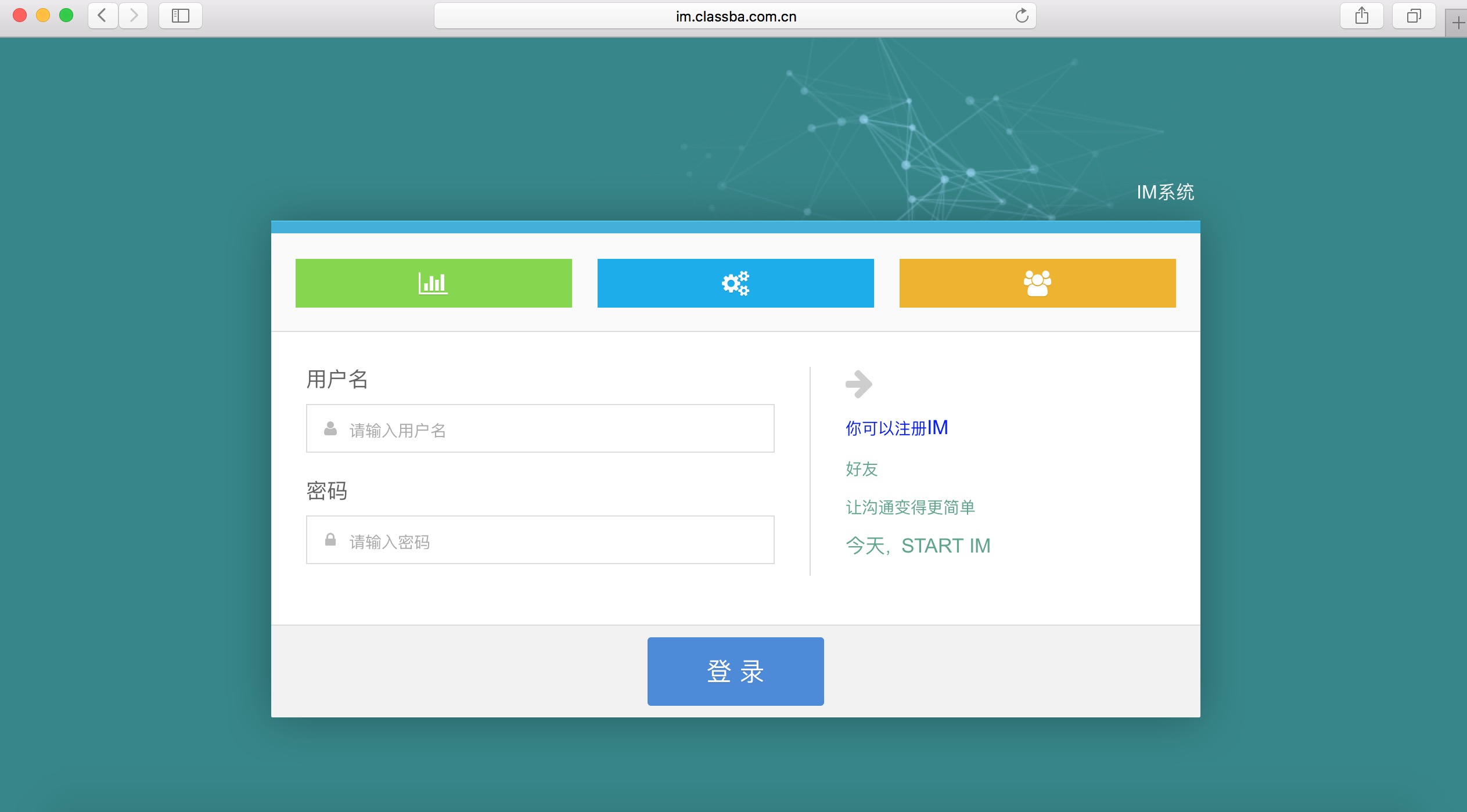
Task: Toggle the Safari sidebar
Action: [181, 16]
